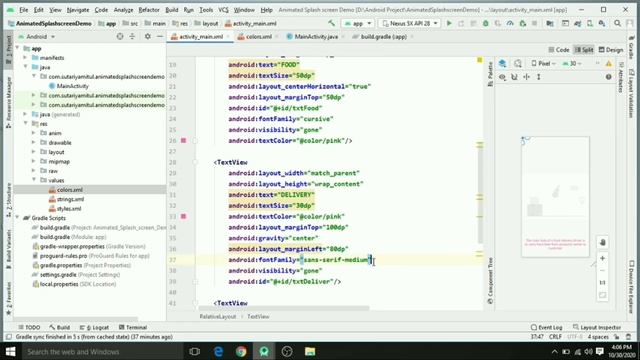Open the profiler gauge icon in toolbar
Screen dimensions: 640x360
pos(510,24)
